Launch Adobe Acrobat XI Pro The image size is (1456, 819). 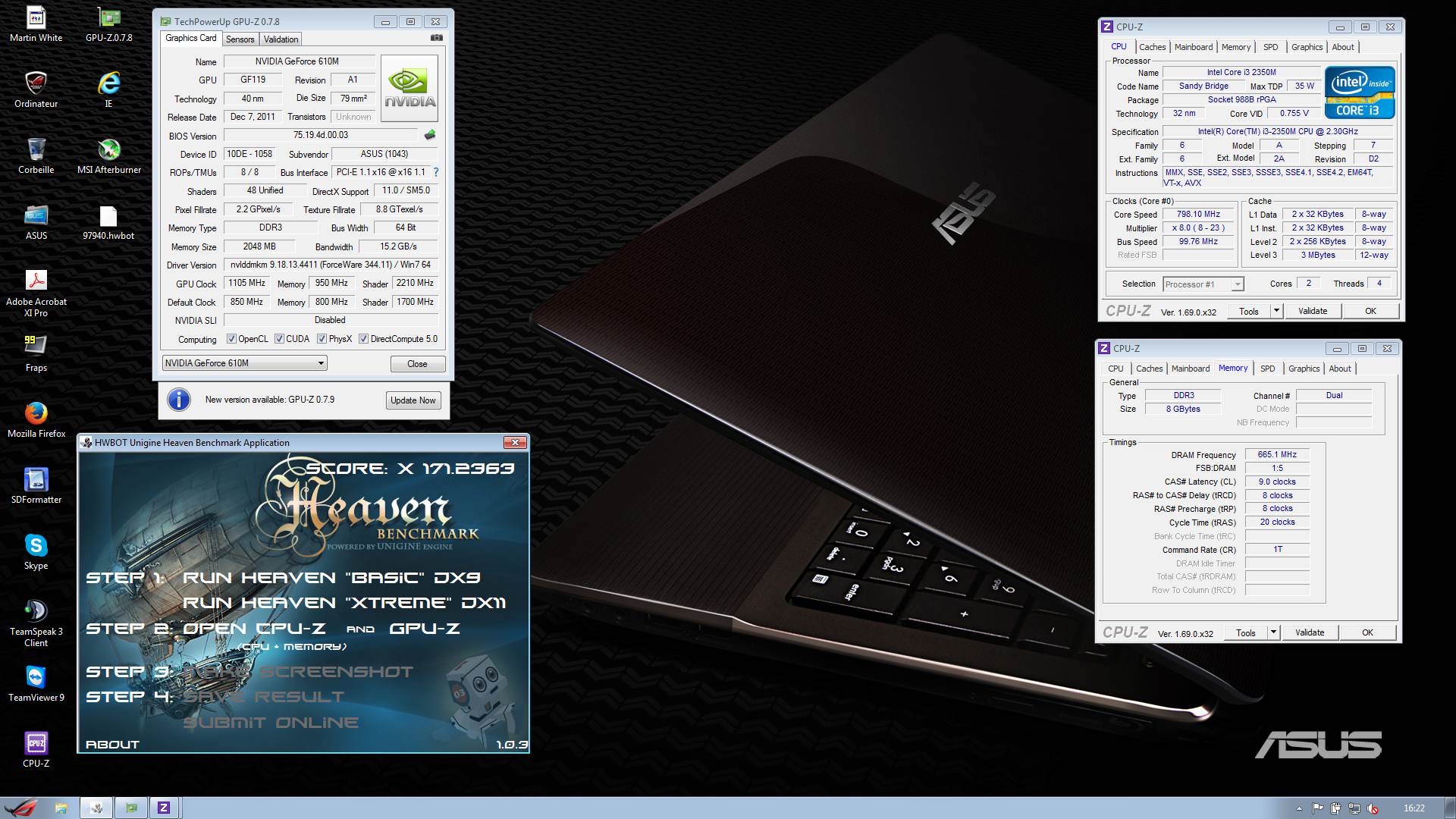tap(36, 293)
